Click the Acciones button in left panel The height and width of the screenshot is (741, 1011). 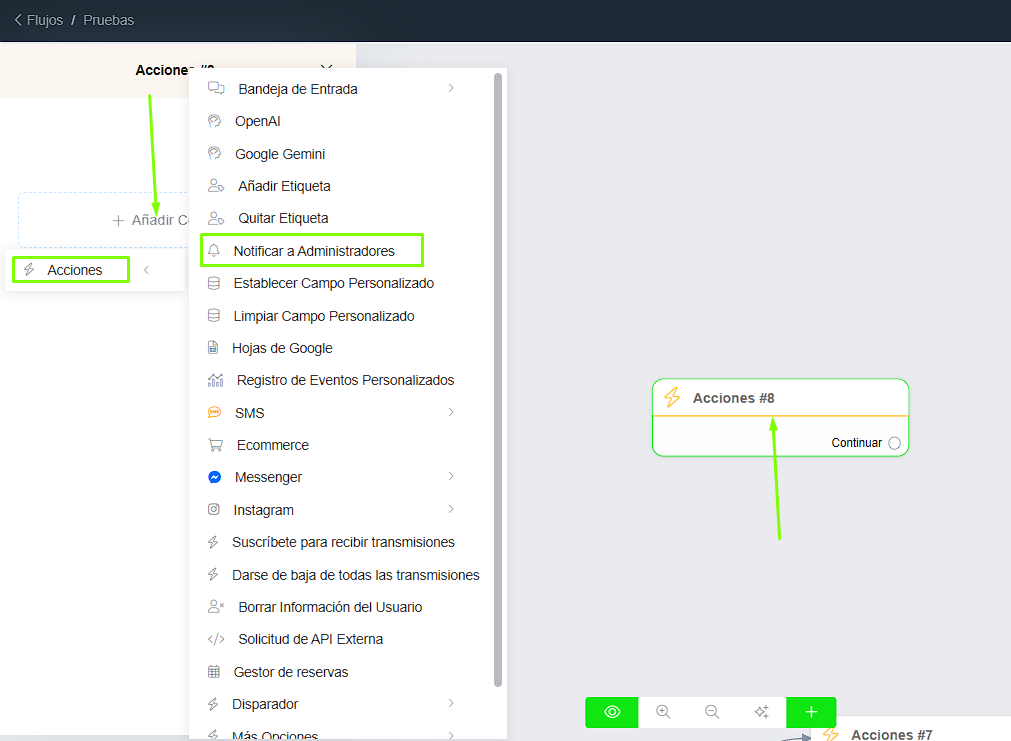click(x=71, y=270)
